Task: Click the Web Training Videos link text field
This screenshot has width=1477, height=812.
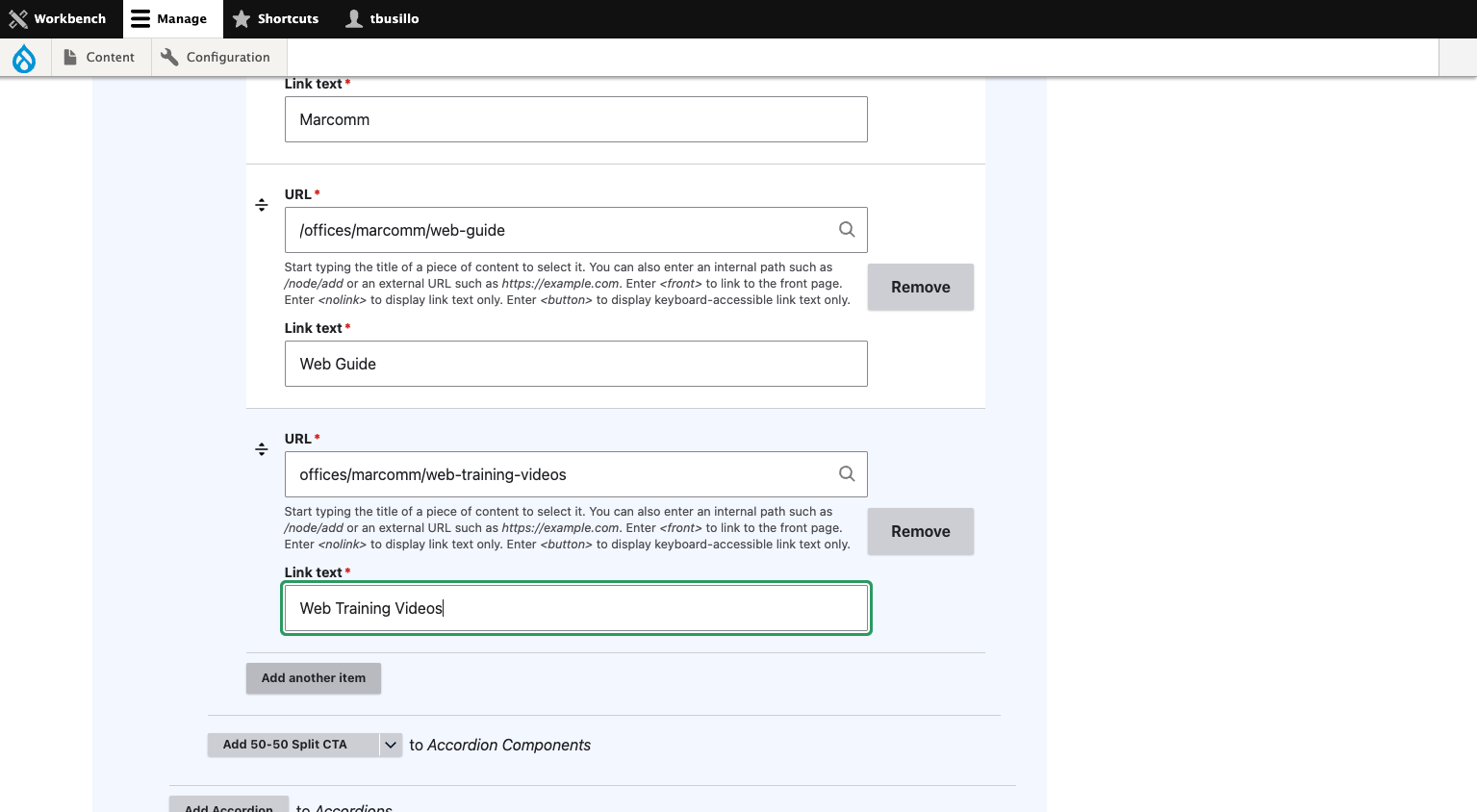Action: tap(575, 608)
